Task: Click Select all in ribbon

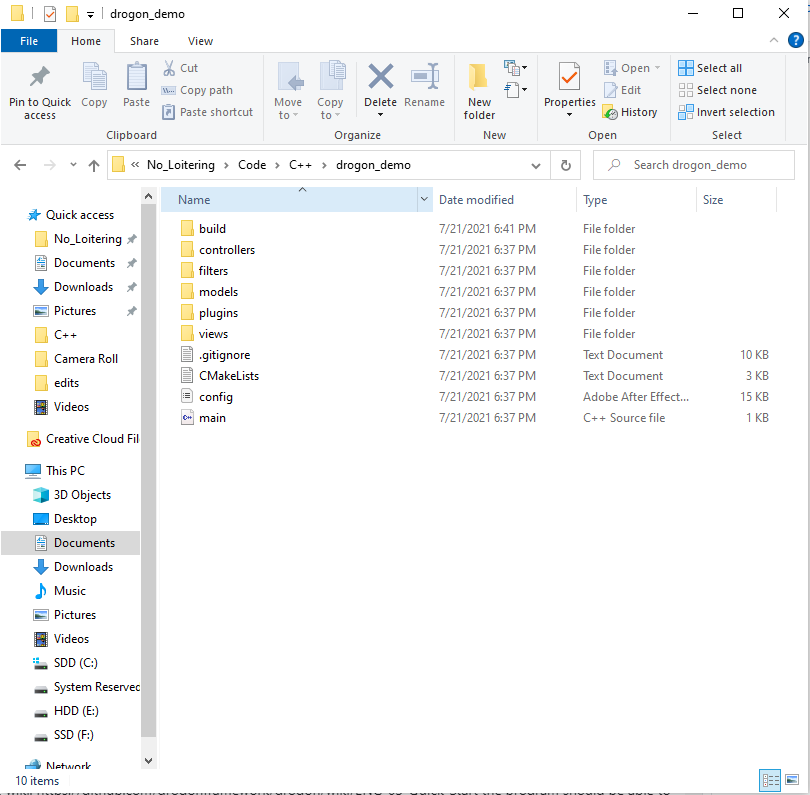Action: pos(710,68)
